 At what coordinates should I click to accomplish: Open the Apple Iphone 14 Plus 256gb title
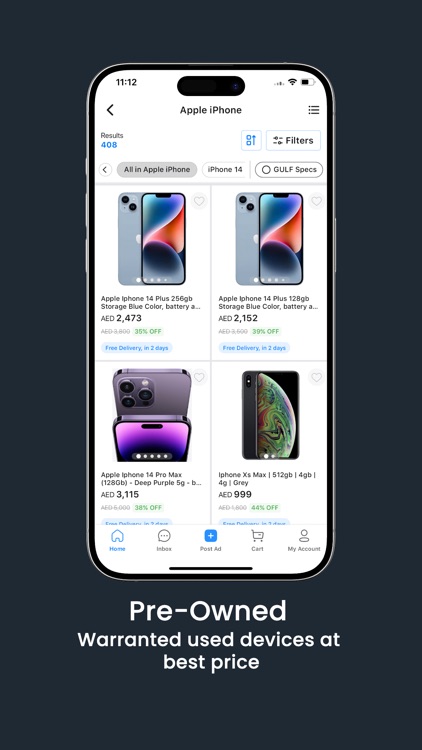click(x=150, y=302)
